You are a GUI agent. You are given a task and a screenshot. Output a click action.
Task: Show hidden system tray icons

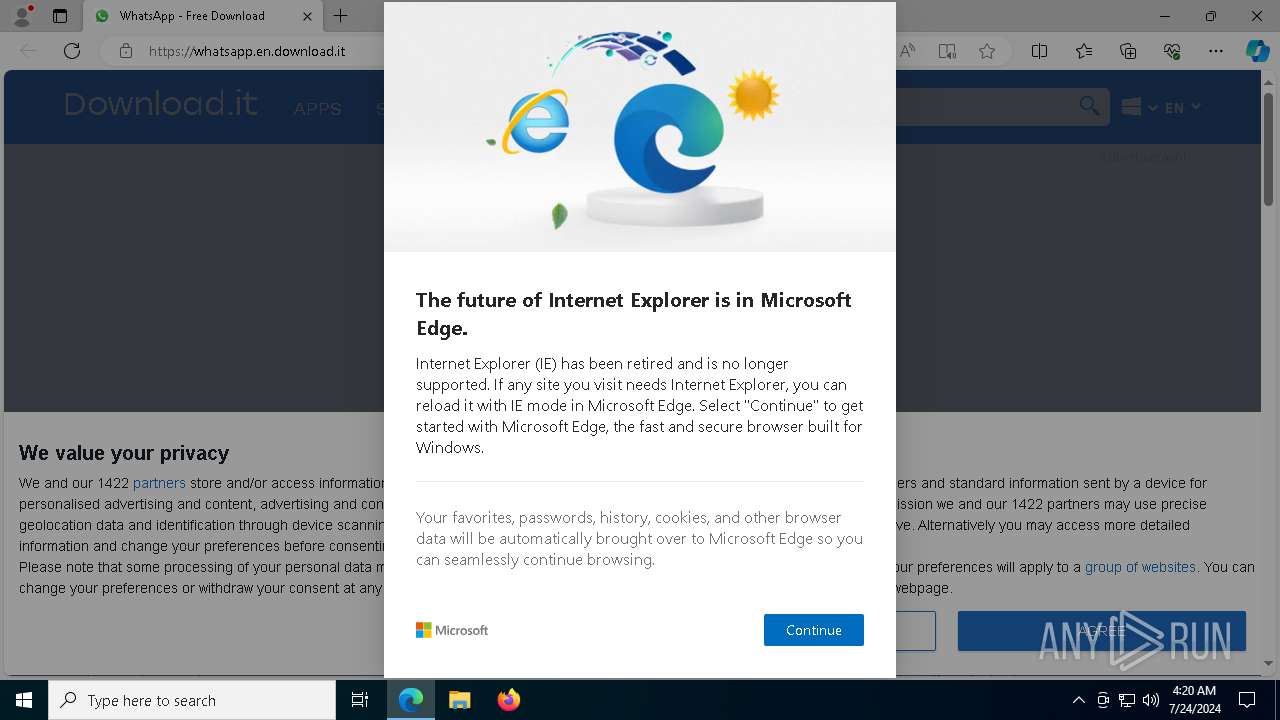click(x=1078, y=700)
